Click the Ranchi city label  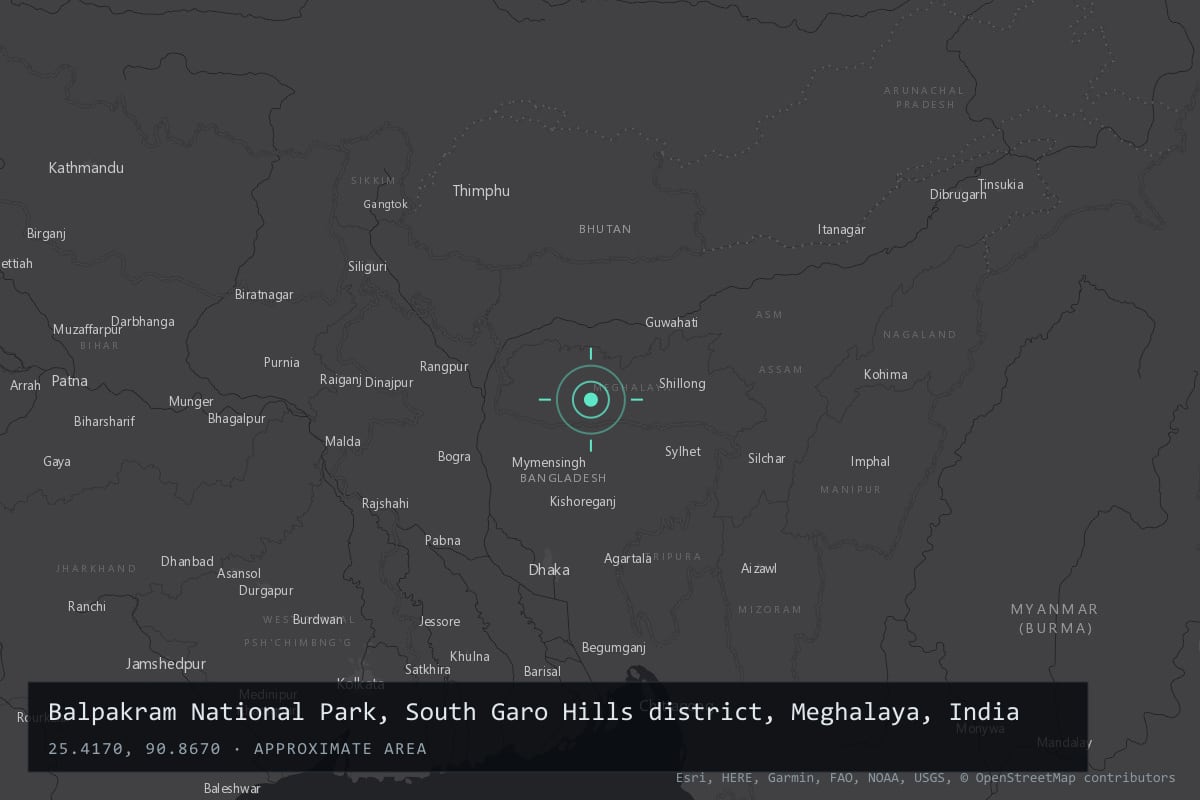point(87,607)
